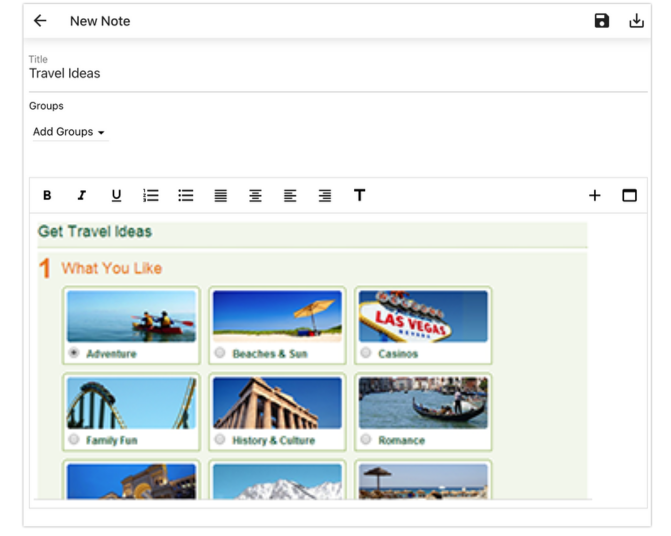Toggle fullscreen editor window icon
The image size is (671, 536).
(x=629, y=195)
